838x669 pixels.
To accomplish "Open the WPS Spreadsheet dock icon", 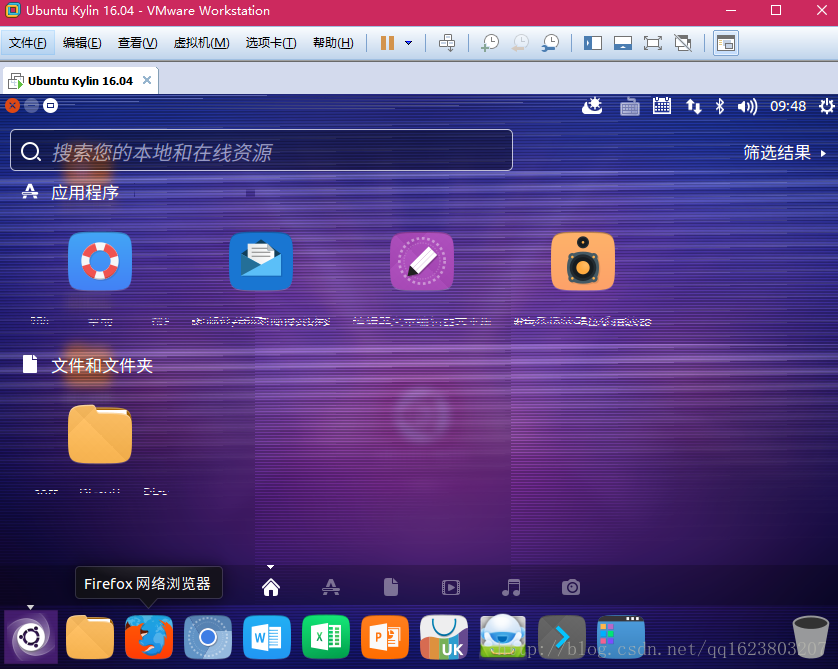I will 325,636.
